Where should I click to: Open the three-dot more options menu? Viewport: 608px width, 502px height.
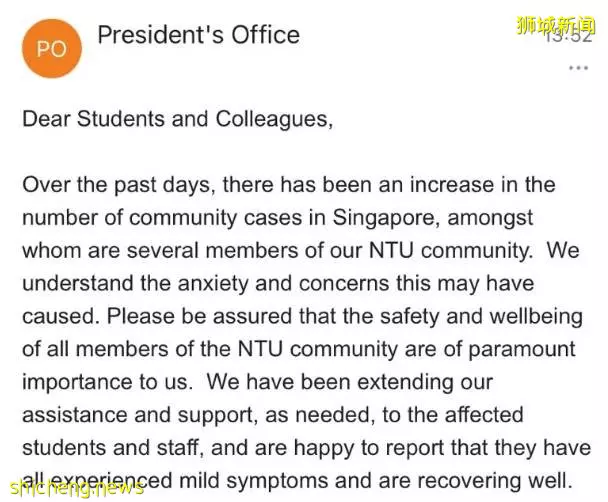[x=578, y=68]
